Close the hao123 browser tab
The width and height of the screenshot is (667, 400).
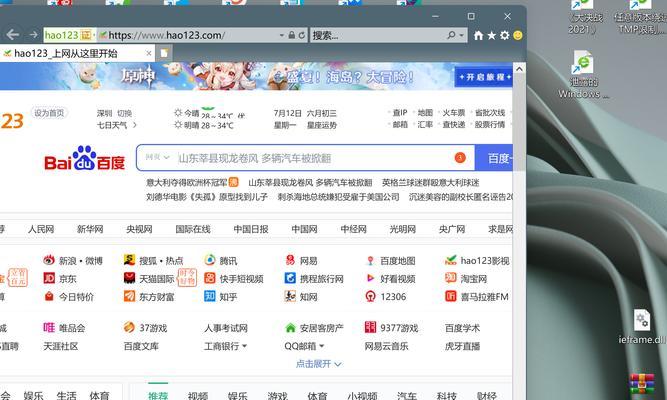tap(148, 53)
